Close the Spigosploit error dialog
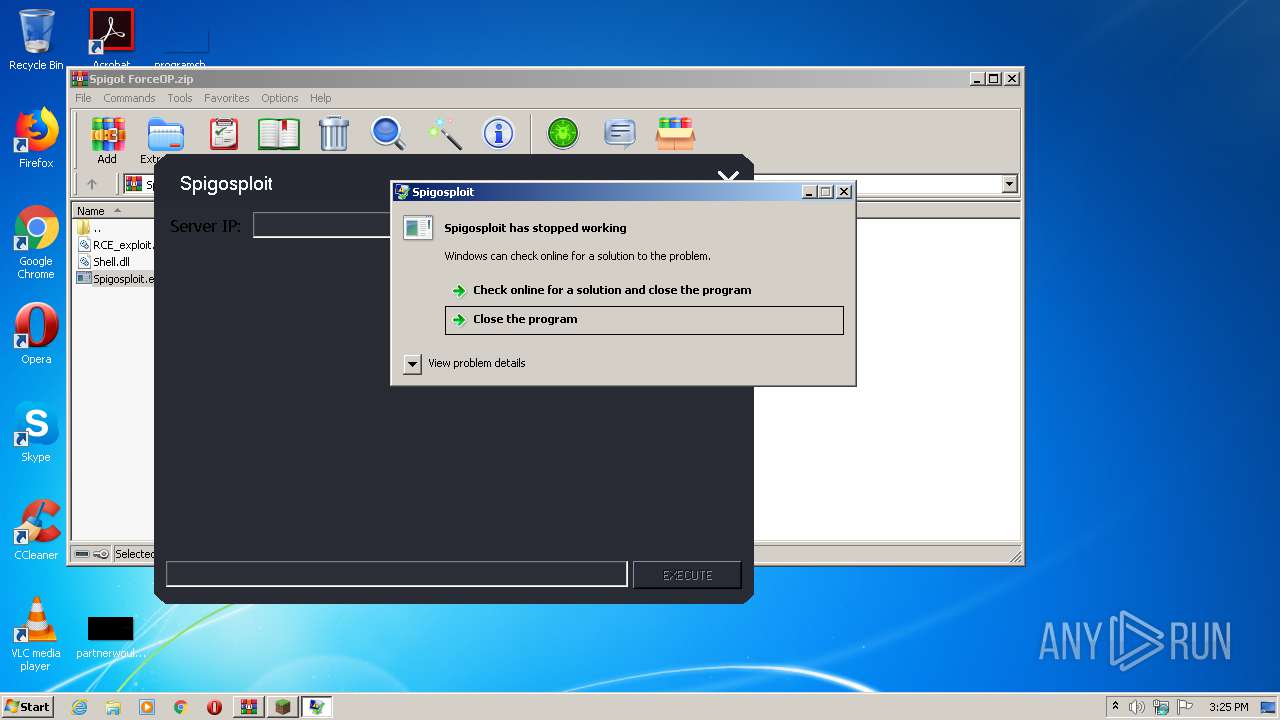Screen dimensions: 1280x720 [x=843, y=191]
